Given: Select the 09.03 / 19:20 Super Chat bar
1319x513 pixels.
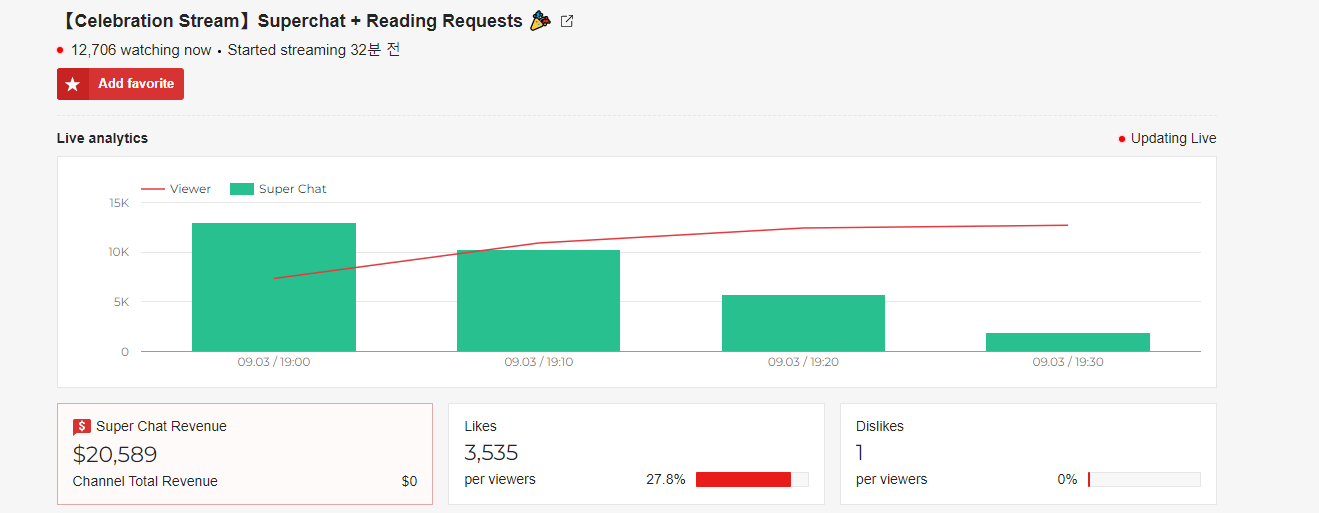Looking at the screenshot, I should point(803,323).
